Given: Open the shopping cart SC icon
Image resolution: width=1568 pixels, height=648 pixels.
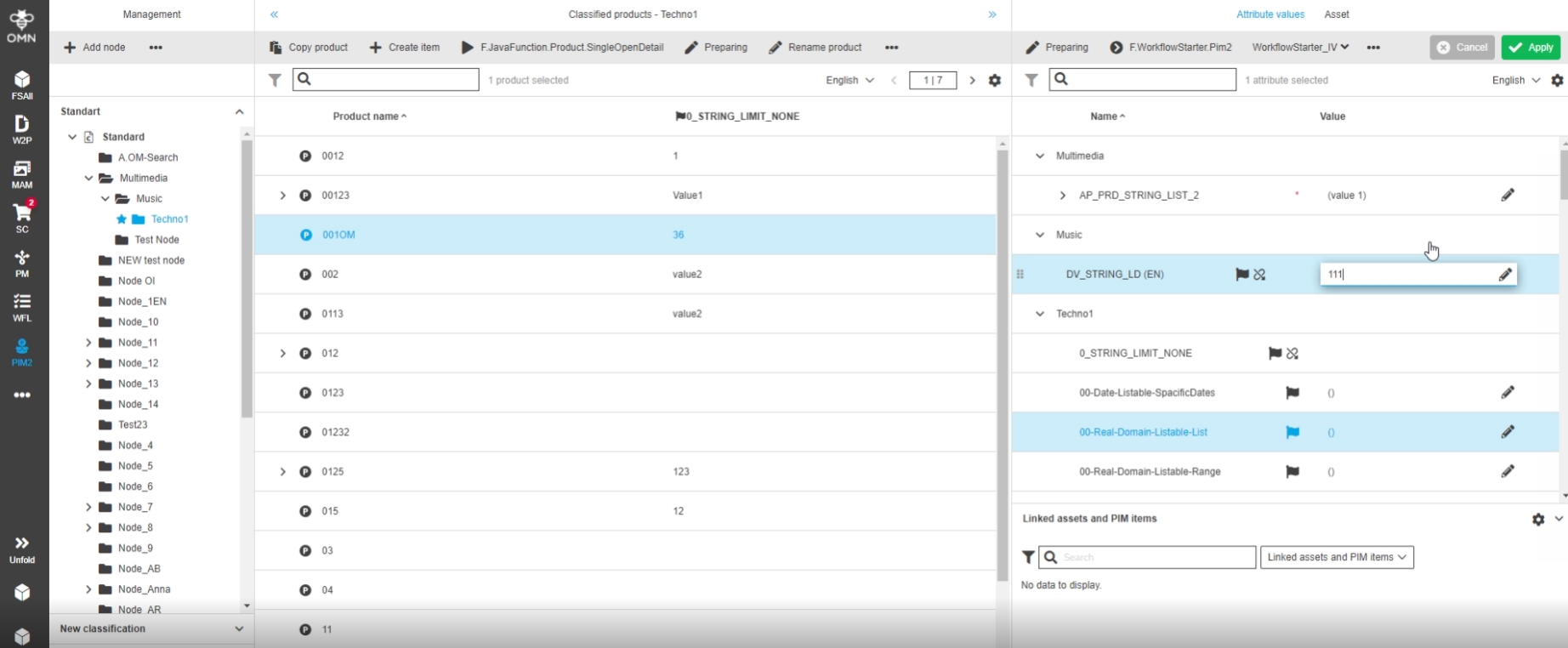Looking at the screenshot, I should click(22, 217).
